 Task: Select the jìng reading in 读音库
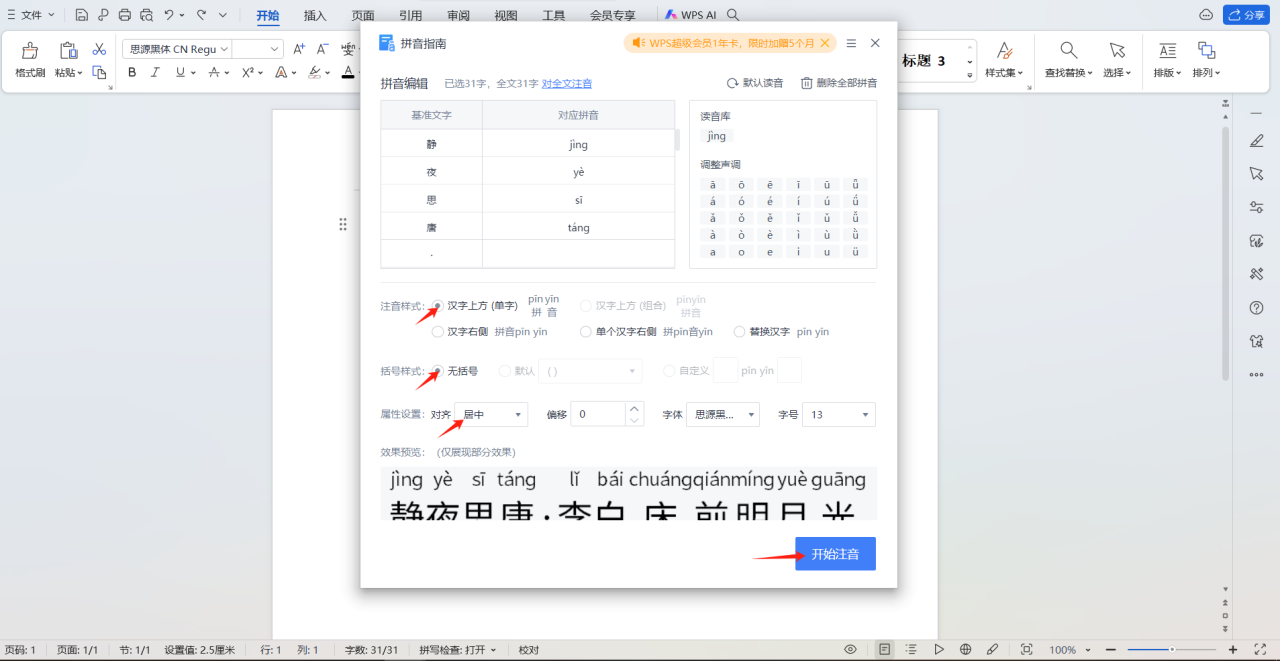pos(716,136)
